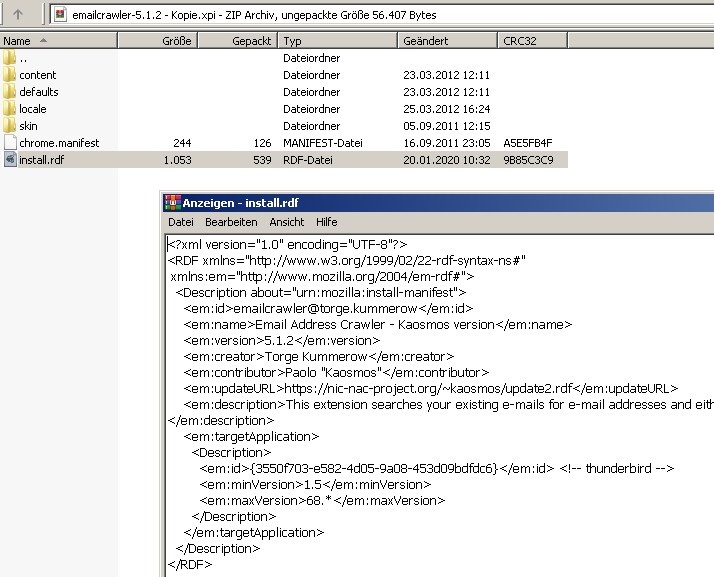Open the Bearbeiten menu
Screen dimensions: 714x577
[x=231, y=222]
